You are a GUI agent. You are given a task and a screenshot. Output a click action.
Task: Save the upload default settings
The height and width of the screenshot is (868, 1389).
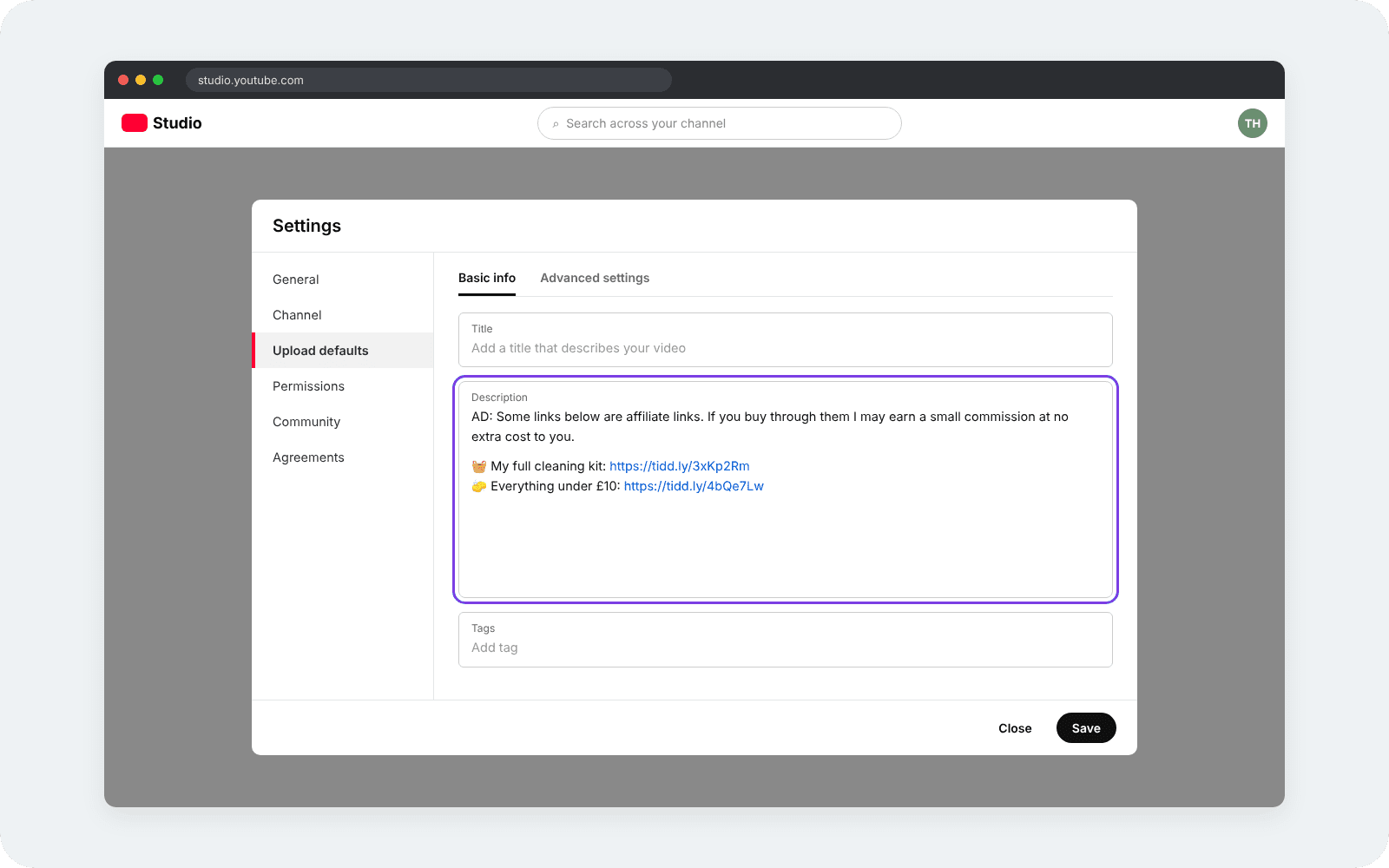pos(1086,728)
